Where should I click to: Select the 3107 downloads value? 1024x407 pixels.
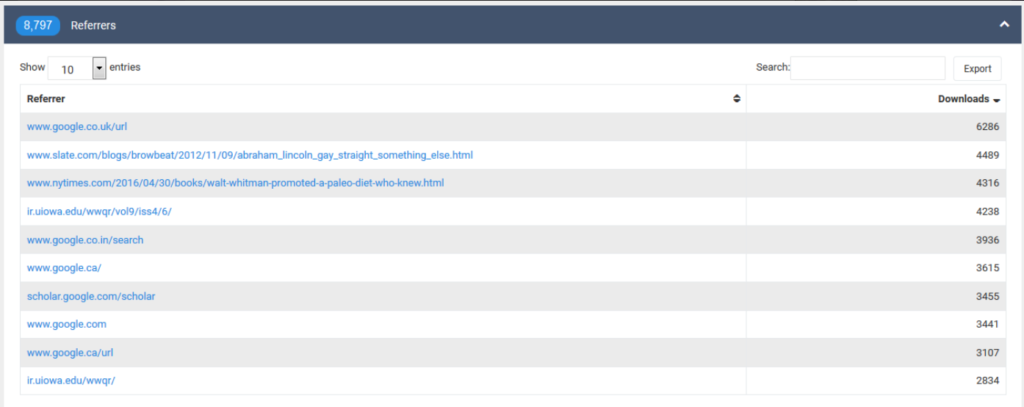[987, 353]
